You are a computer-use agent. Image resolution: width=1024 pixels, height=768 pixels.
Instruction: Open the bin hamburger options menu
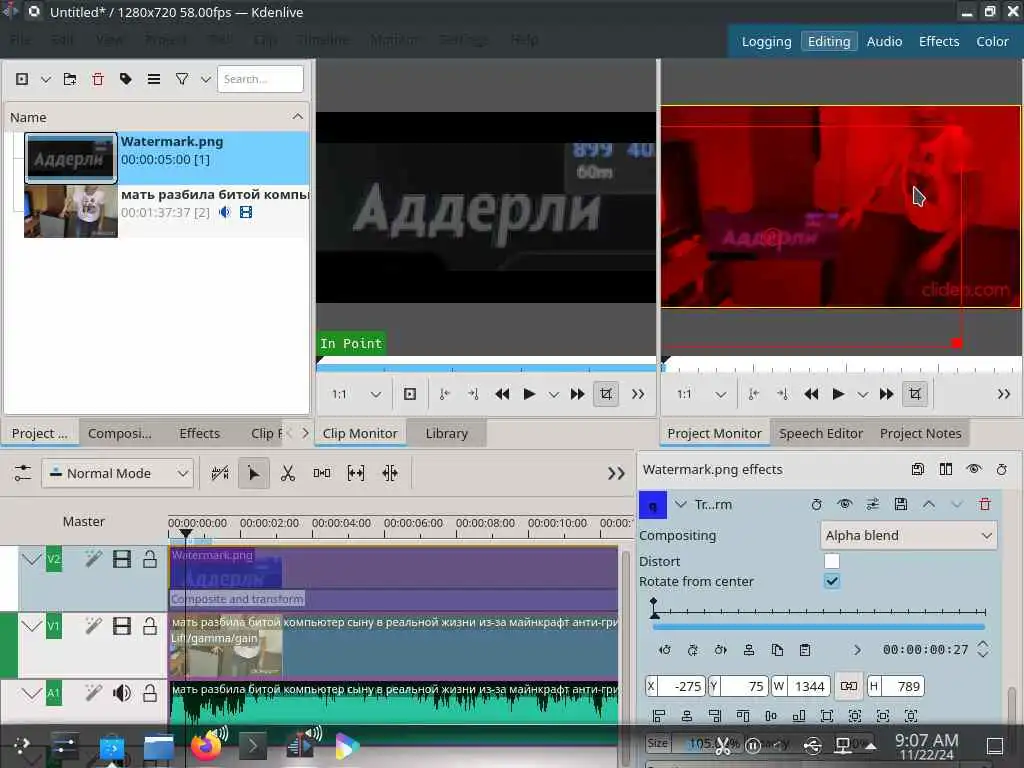point(154,79)
